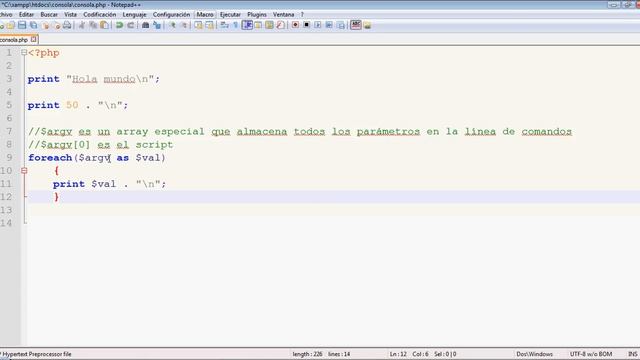This screenshot has width=640, height=360.
Task: Close the consola.php tab with its X
Action: tap(33, 40)
